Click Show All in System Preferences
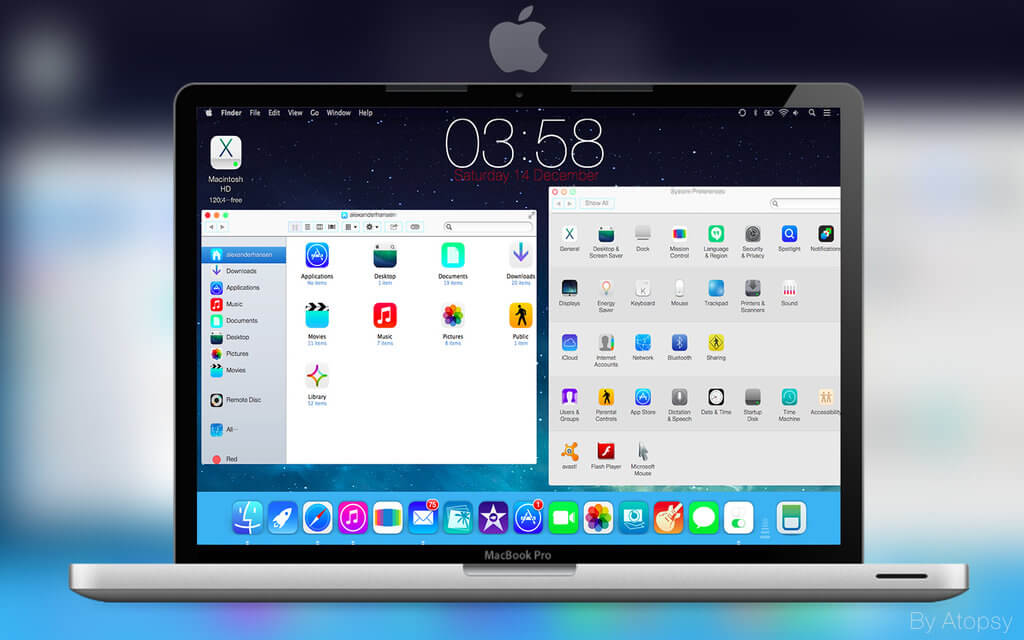1024x640 pixels. [596, 203]
